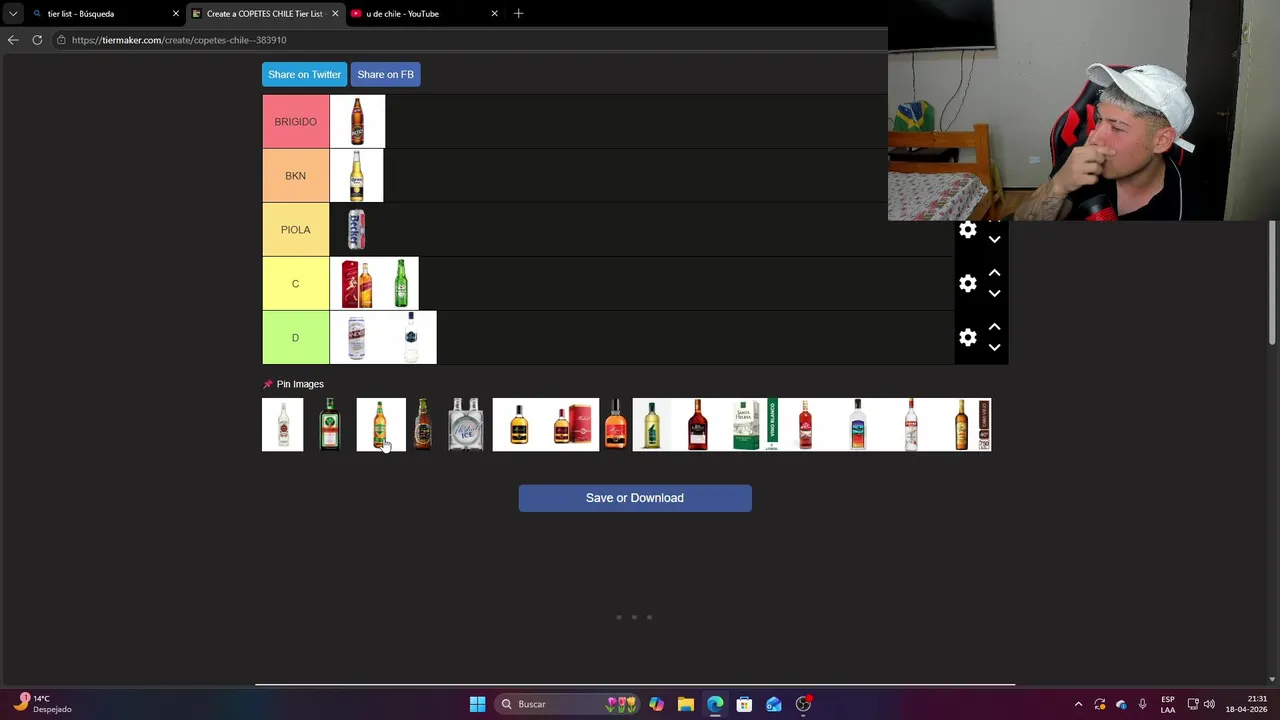Select the yellow PIOLA tier label
This screenshot has width=1280, height=720.
(295, 230)
